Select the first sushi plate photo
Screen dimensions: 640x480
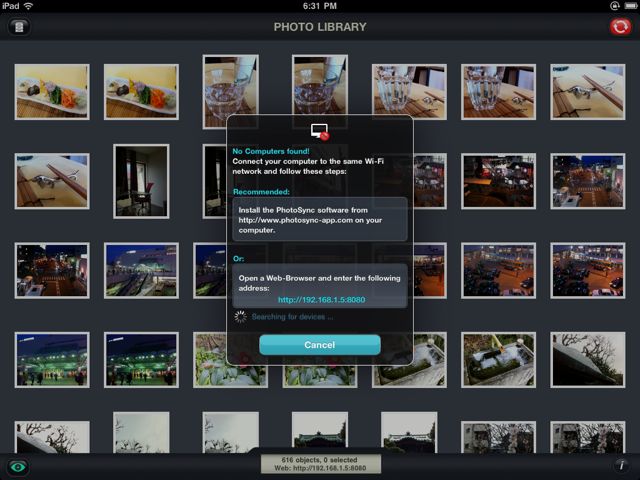tap(52, 92)
